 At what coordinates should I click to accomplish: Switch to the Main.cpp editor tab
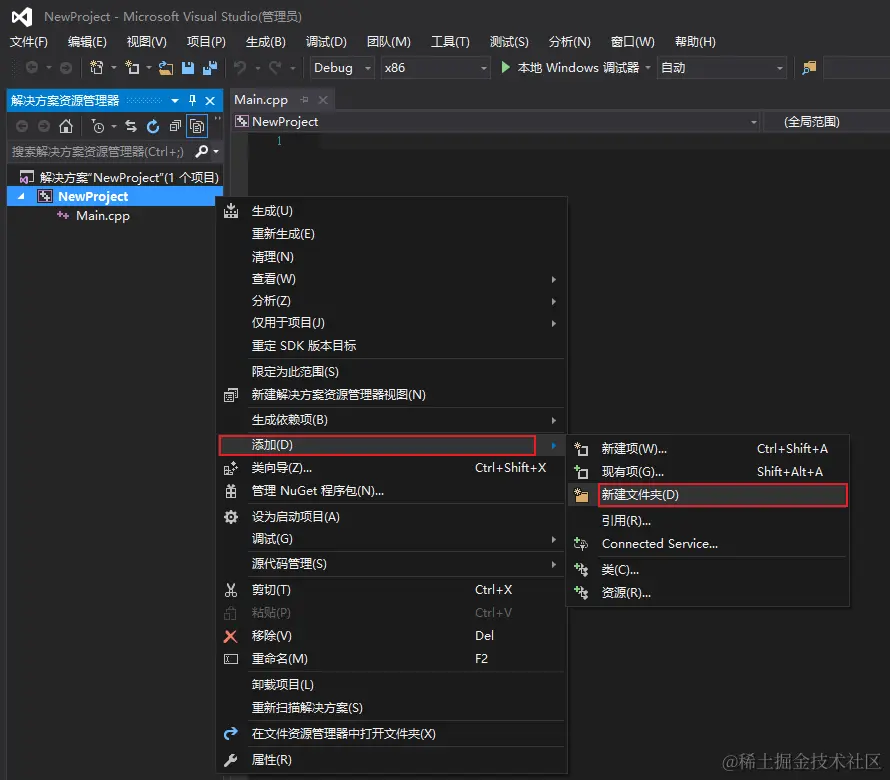click(261, 100)
